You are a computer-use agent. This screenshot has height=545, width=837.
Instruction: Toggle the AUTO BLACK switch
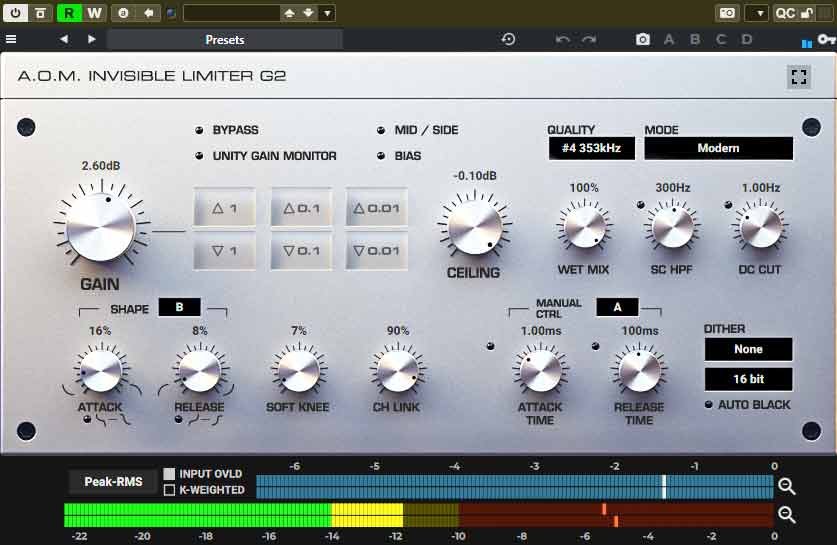[x=709, y=405]
